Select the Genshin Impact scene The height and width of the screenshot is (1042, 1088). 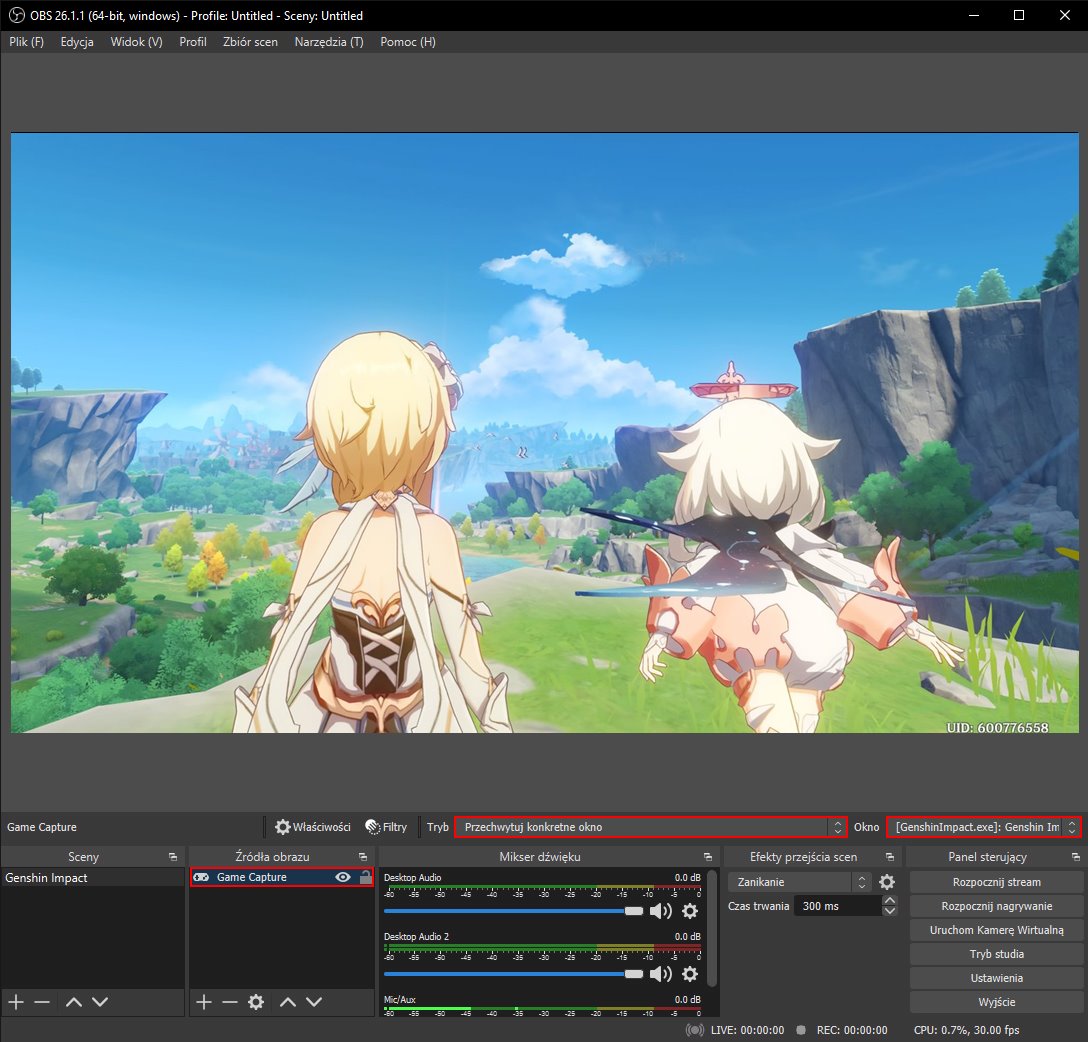[x=92, y=878]
